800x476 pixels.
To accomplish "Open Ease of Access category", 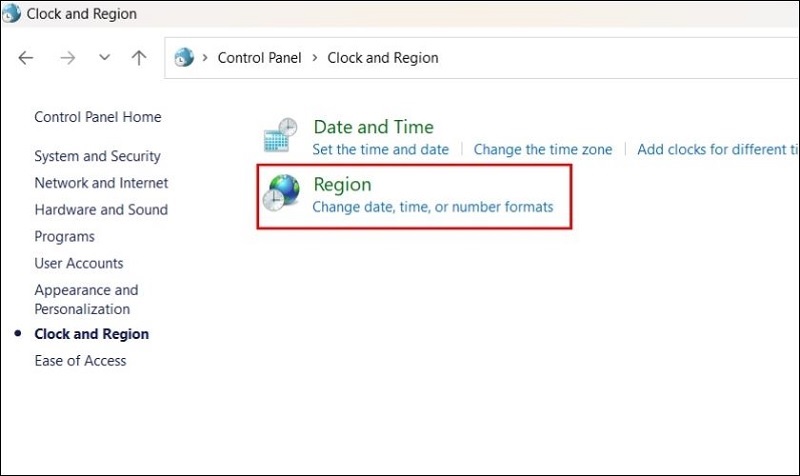I will [80, 361].
